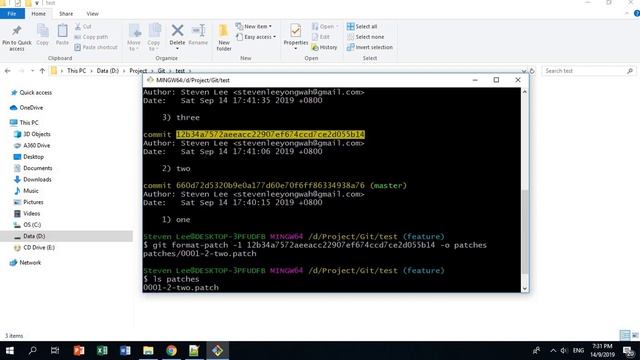Viewport: 640px width, 360px height.
Task: Open CD Drive (E:) in sidebar
Action: [x=34, y=247]
